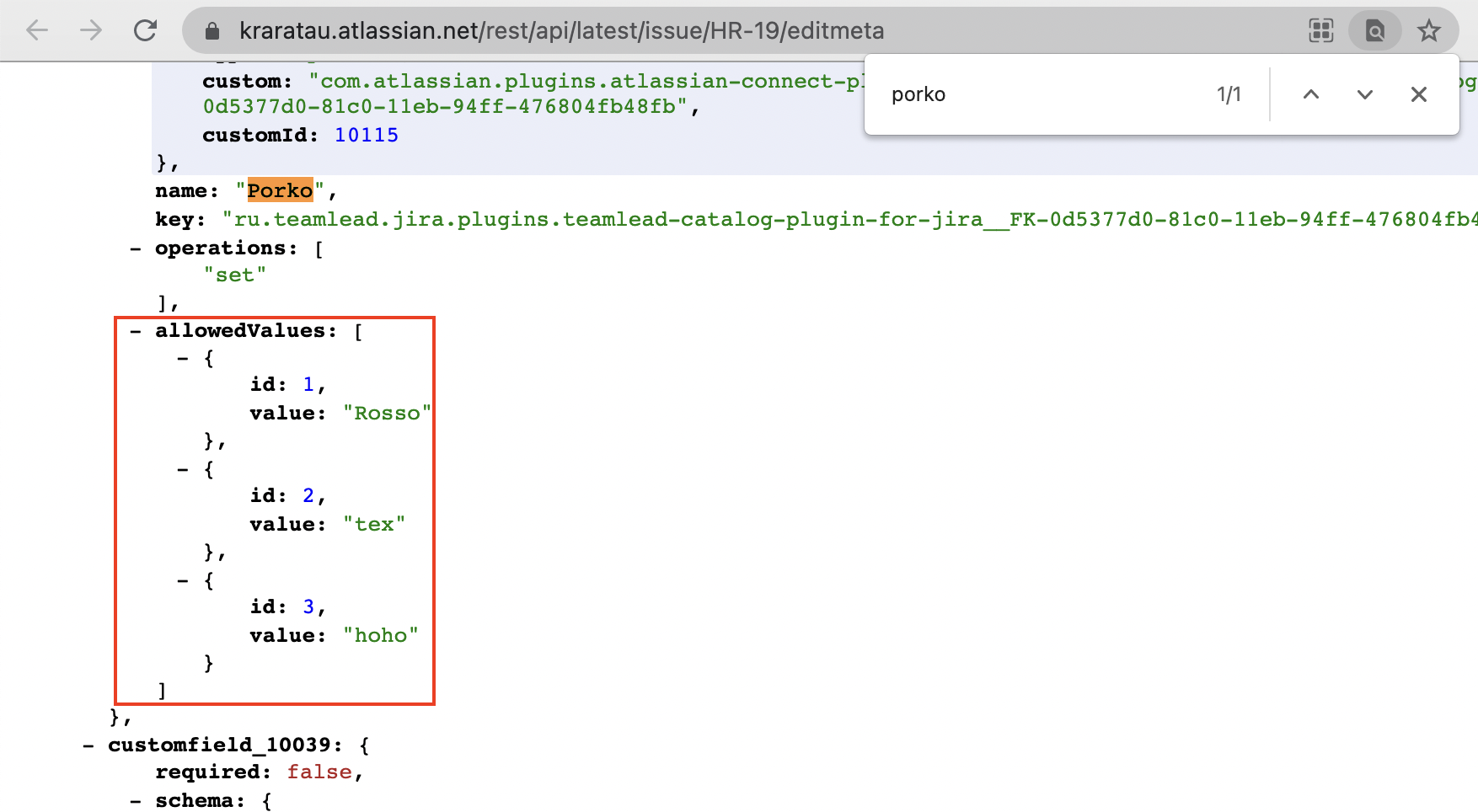
Task: Collapse the schema node under customfield_10039
Action: tap(136, 801)
